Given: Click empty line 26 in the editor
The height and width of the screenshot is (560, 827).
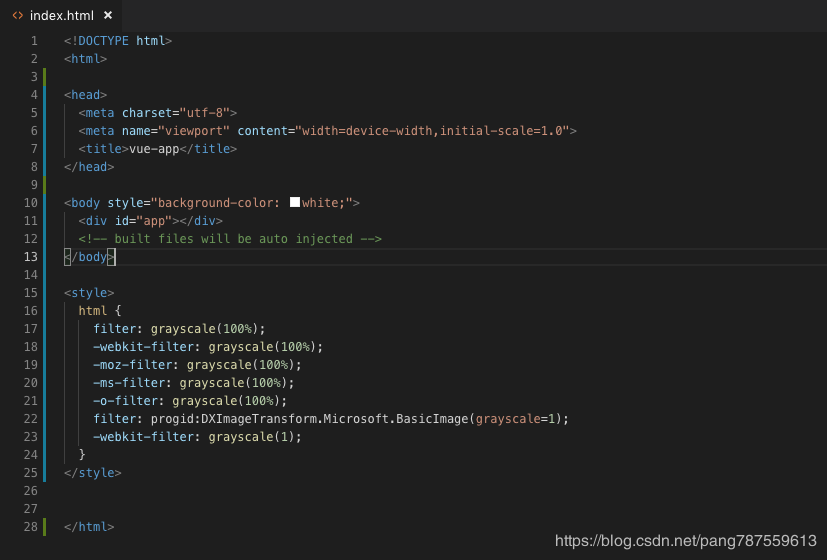Looking at the screenshot, I should point(443,491).
